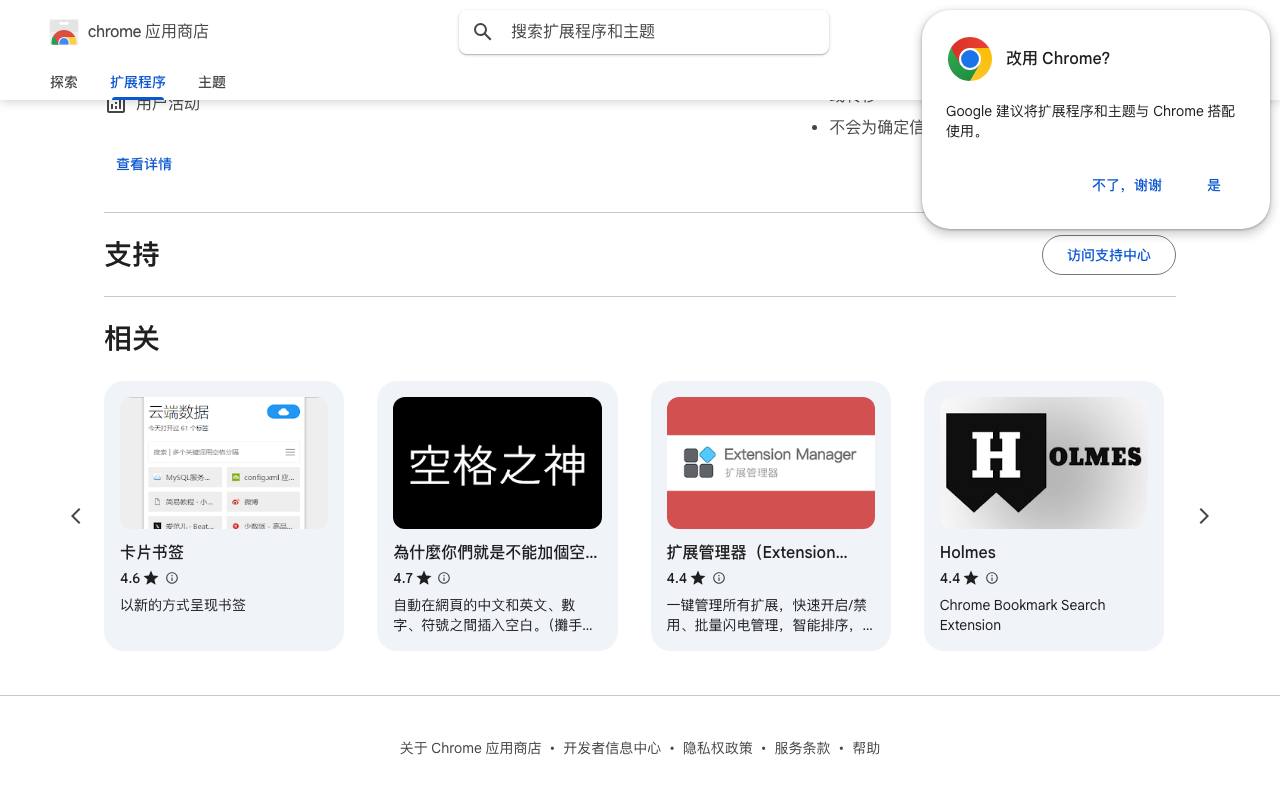The height and width of the screenshot is (800, 1280).
Task: Switch to the 主题 tab
Action: pos(212,82)
